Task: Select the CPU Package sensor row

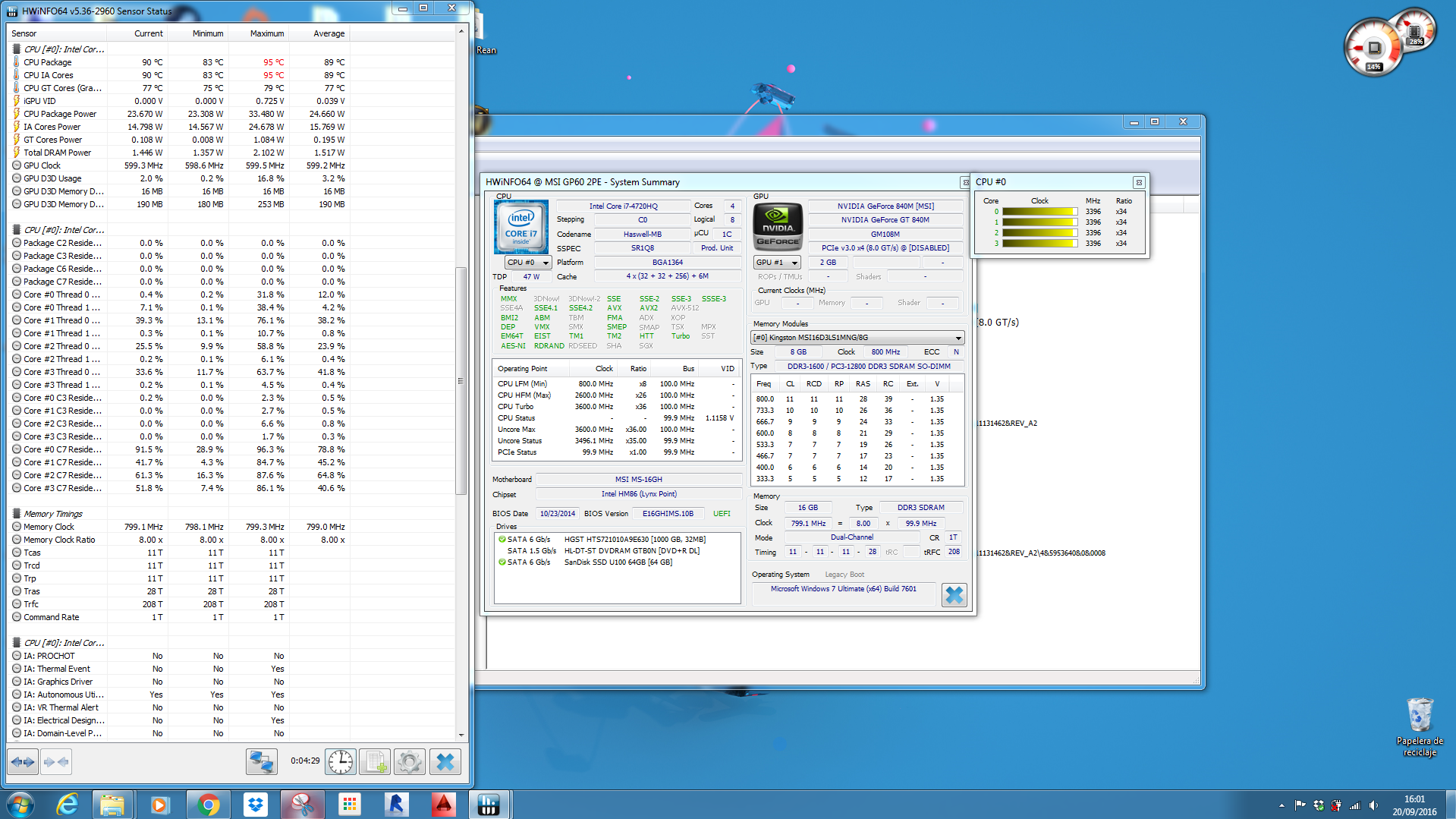Action: pos(48,62)
